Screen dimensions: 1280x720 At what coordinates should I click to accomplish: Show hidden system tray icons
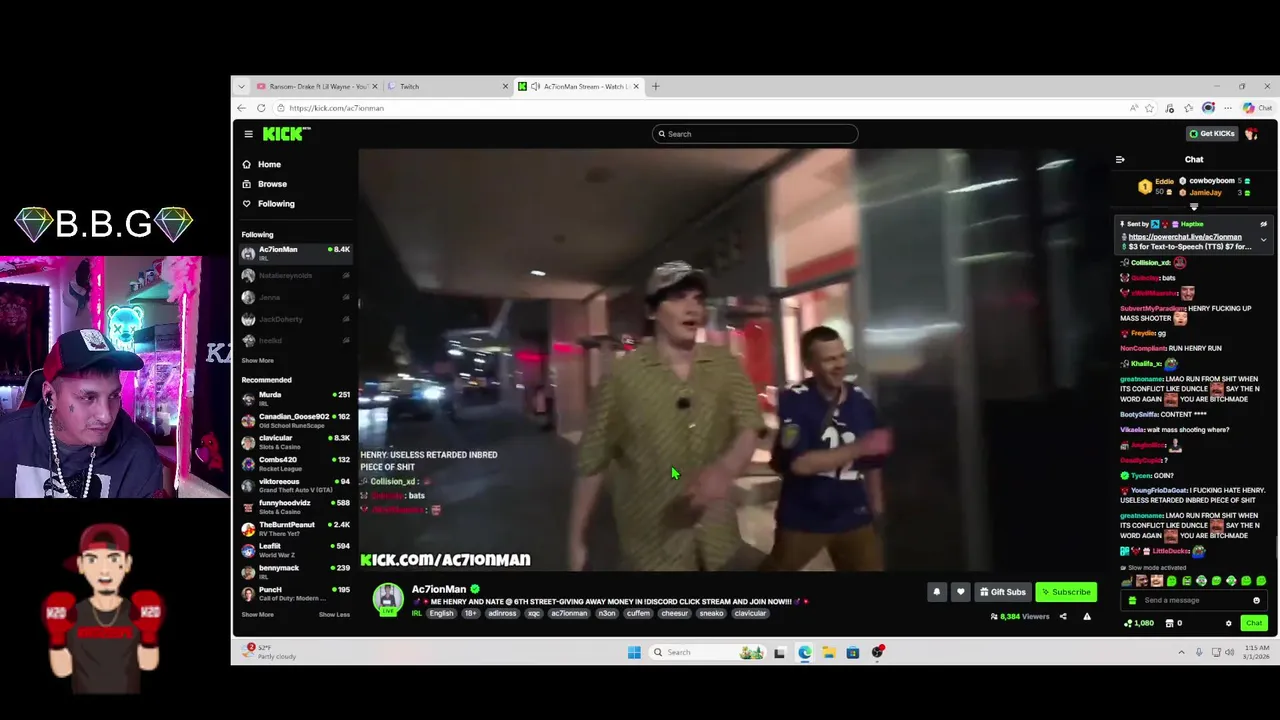(x=1181, y=653)
